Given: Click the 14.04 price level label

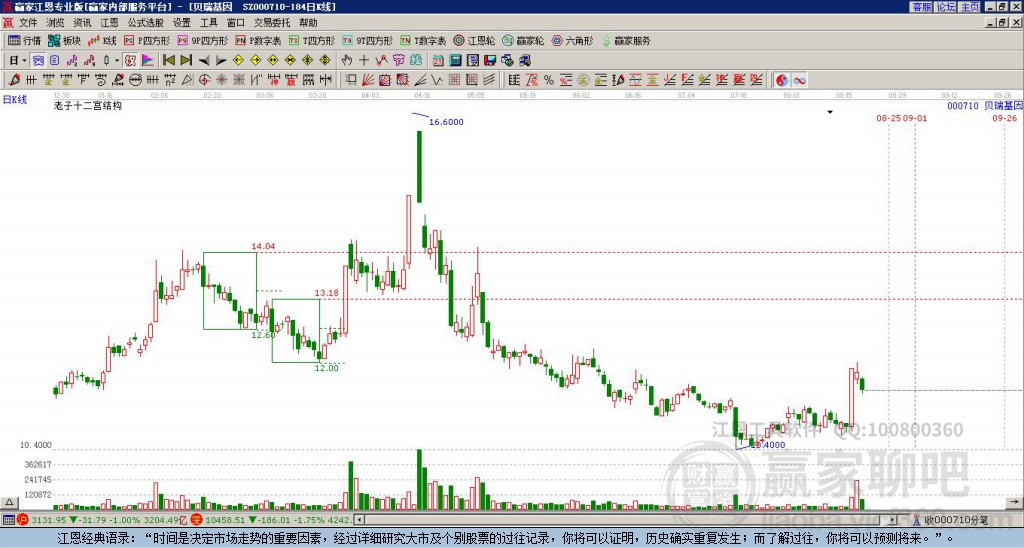Looking at the screenshot, I should click(263, 246).
